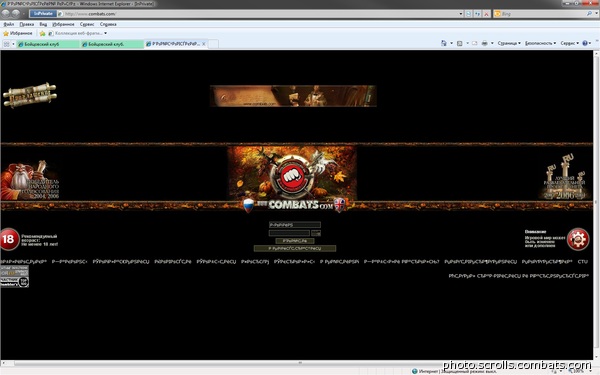The width and height of the screenshot is (600, 375).
Task: Click the Избранное favorites star button
Action: [18, 33]
